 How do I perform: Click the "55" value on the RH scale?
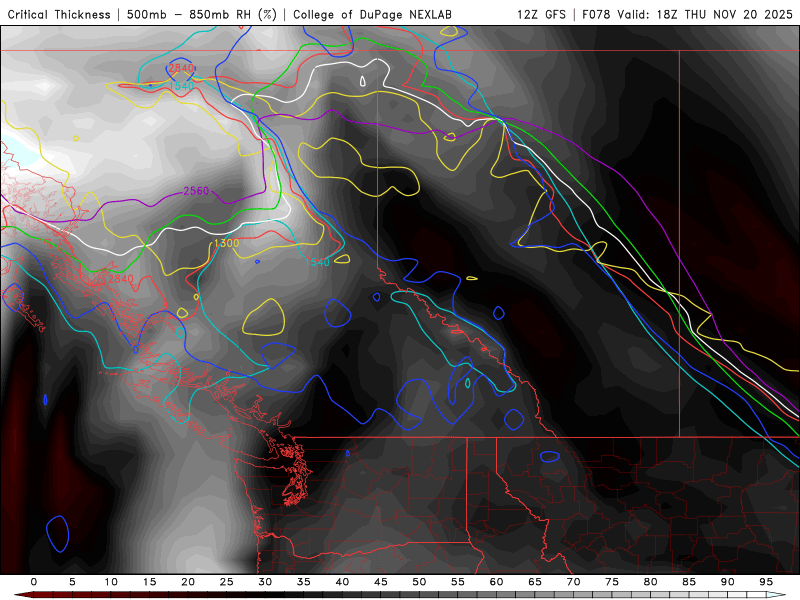coord(458,582)
